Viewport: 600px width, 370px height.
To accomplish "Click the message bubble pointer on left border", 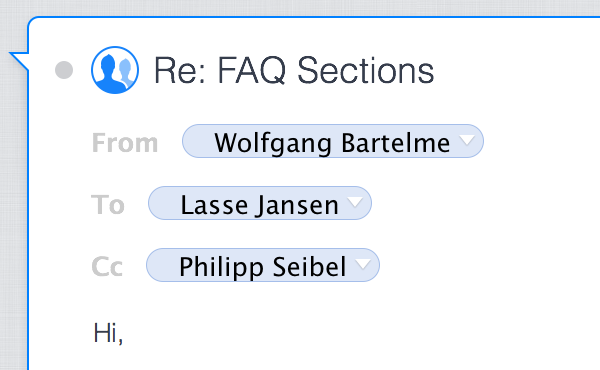I will pyautogui.click(x=19, y=60).
